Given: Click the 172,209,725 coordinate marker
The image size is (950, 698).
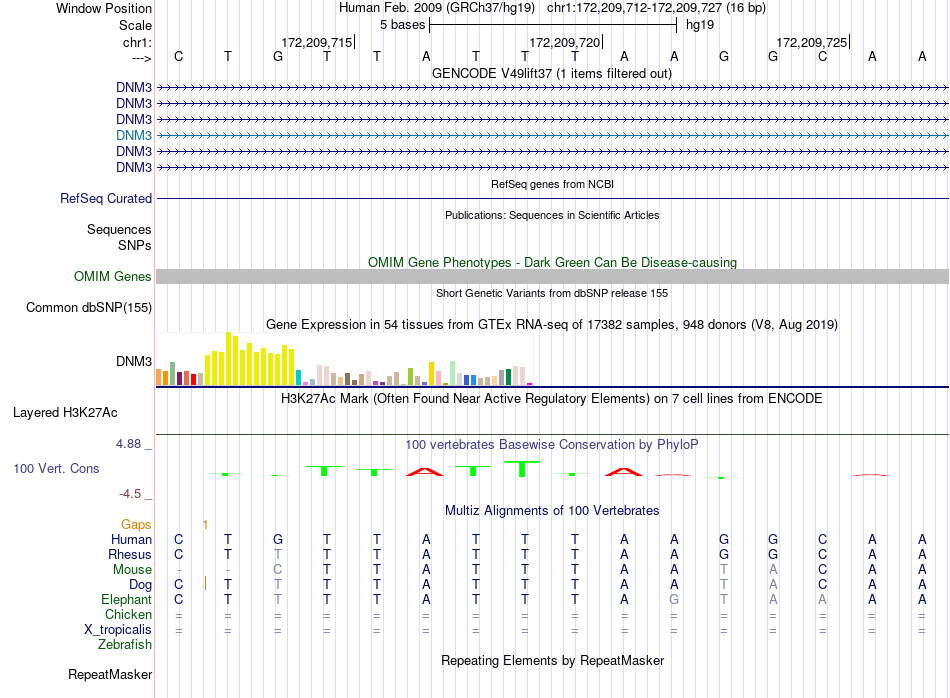Looking at the screenshot, I should [x=812, y=42].
